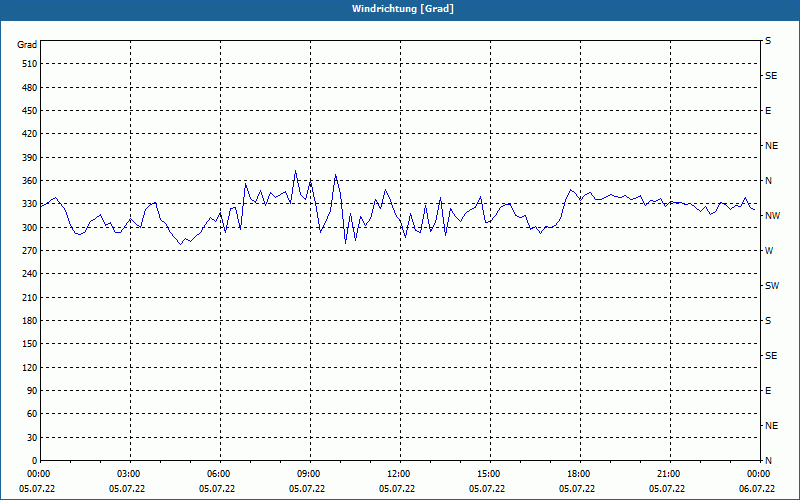This screenshot has width=800, height=500.
Task: Click the 240 value on the left axis
Action: coord(30,274)
